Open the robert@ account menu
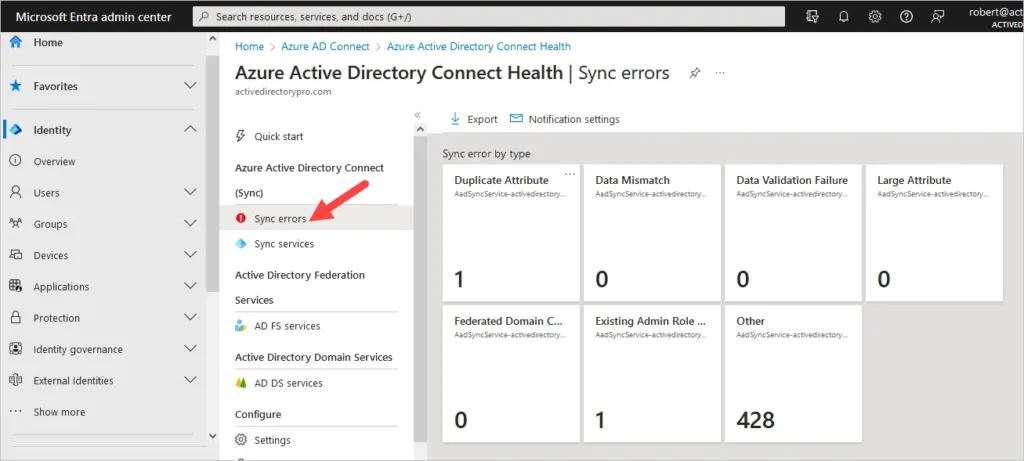Image resolution: width=1024 pixels, height=461 pixels. point(996,17)
